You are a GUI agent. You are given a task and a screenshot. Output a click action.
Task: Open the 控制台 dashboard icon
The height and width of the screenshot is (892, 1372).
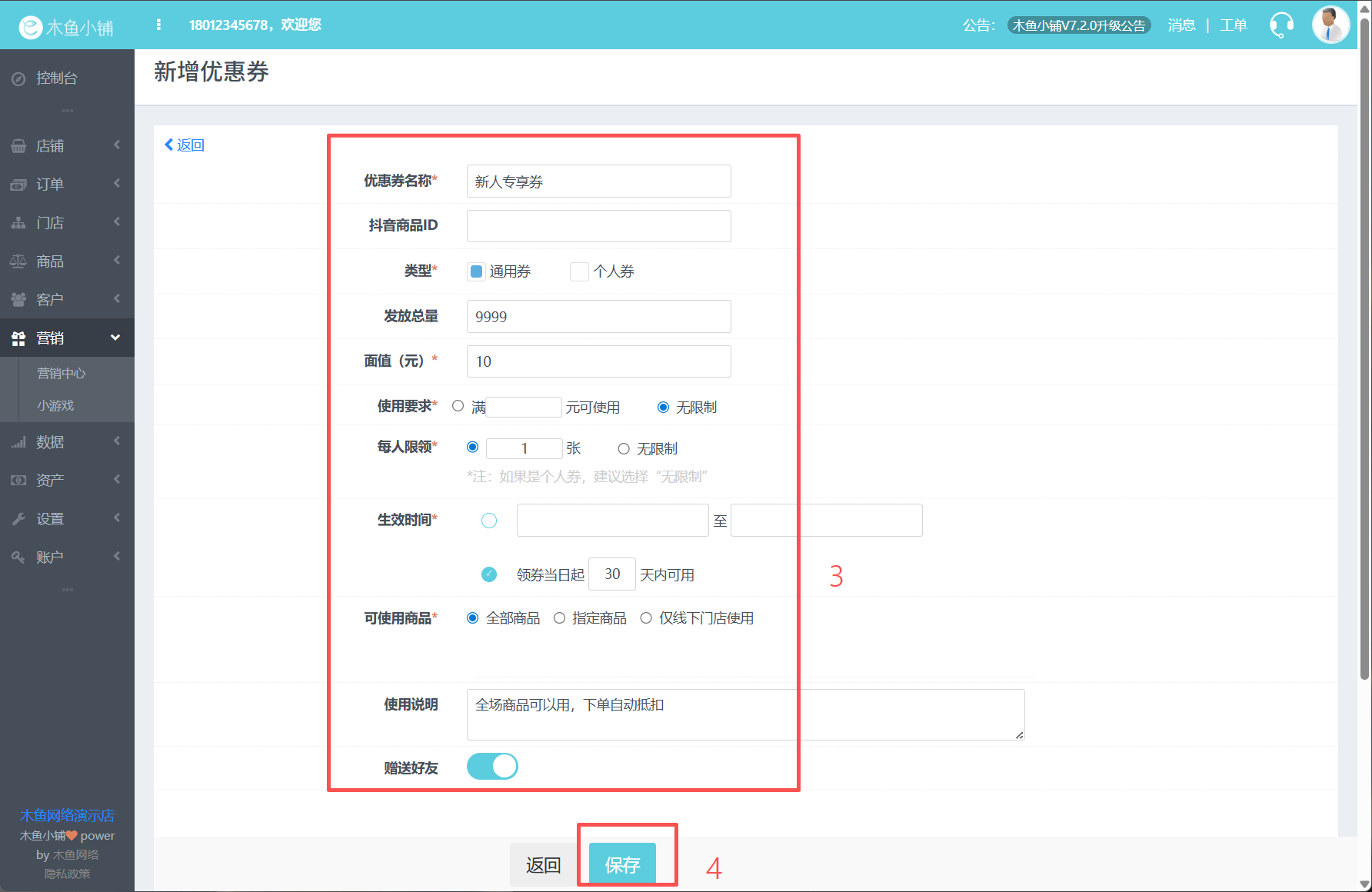(x=18, y=78)
